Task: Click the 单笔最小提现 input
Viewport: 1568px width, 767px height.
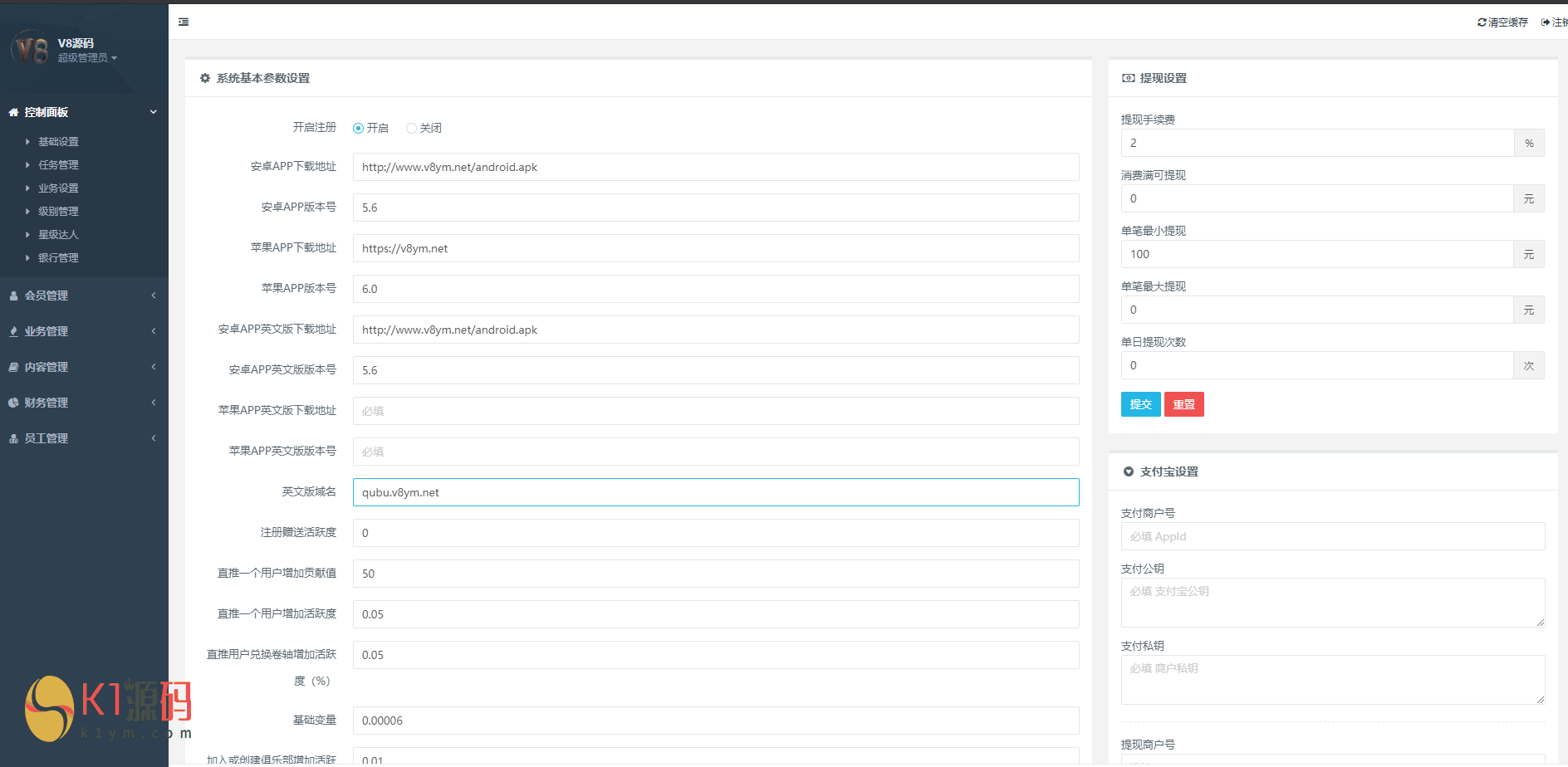Action: pyautogui.click(x=1317, y=254)
